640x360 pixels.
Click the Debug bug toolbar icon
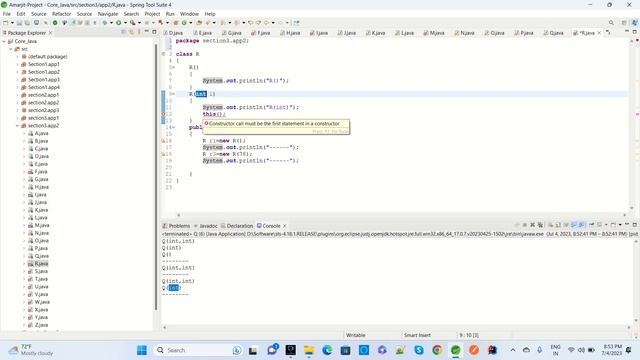coord(105,23)
